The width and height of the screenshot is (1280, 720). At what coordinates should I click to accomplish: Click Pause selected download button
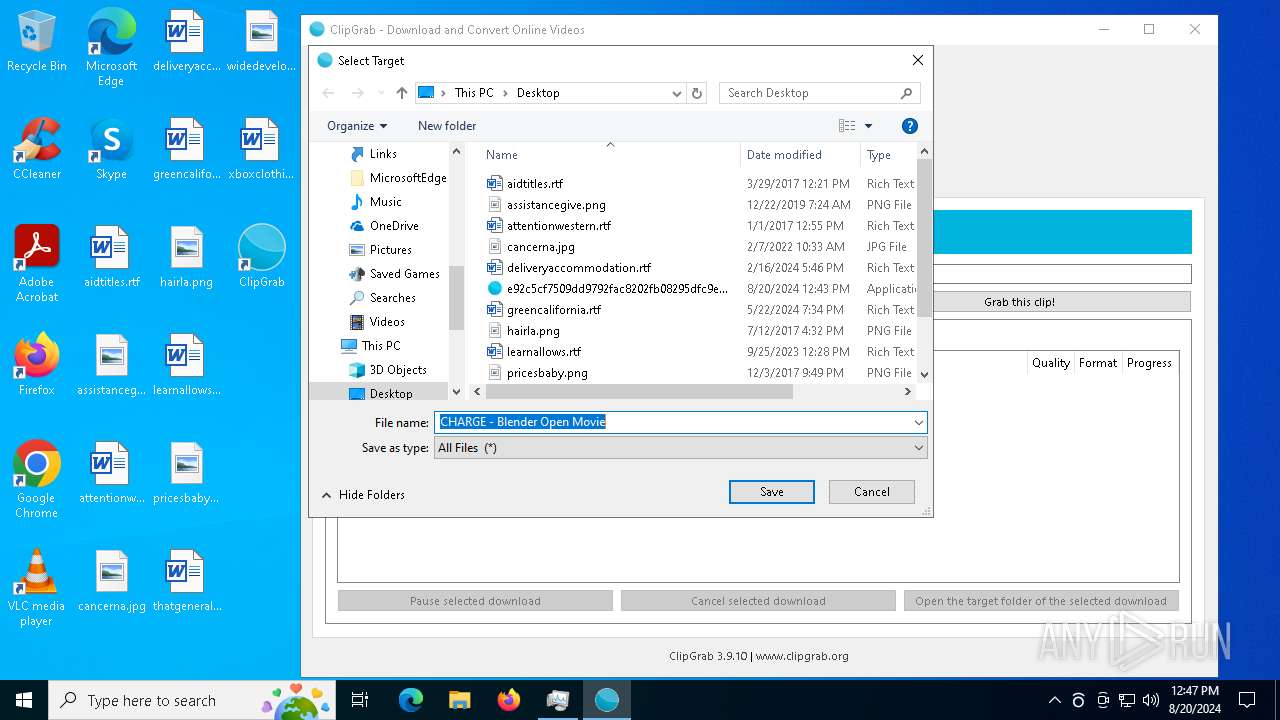(x=475, y=601)
